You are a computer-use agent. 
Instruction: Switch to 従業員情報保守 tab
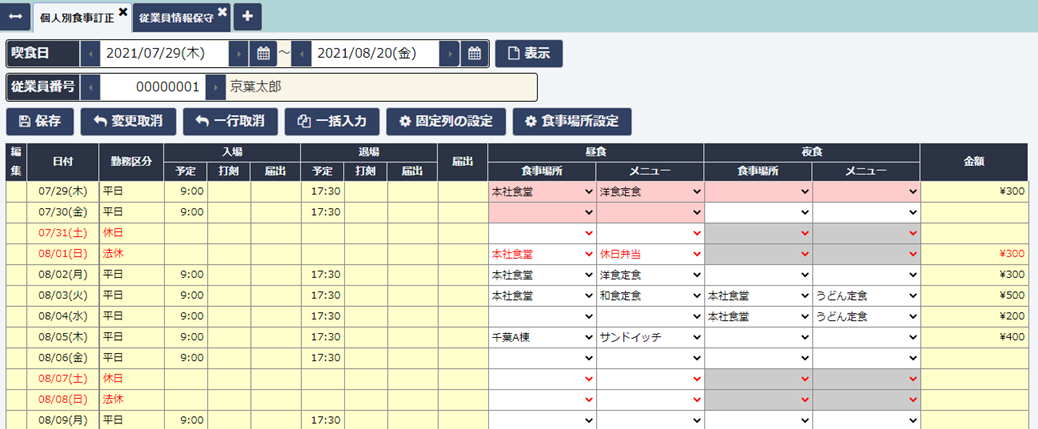175,18
